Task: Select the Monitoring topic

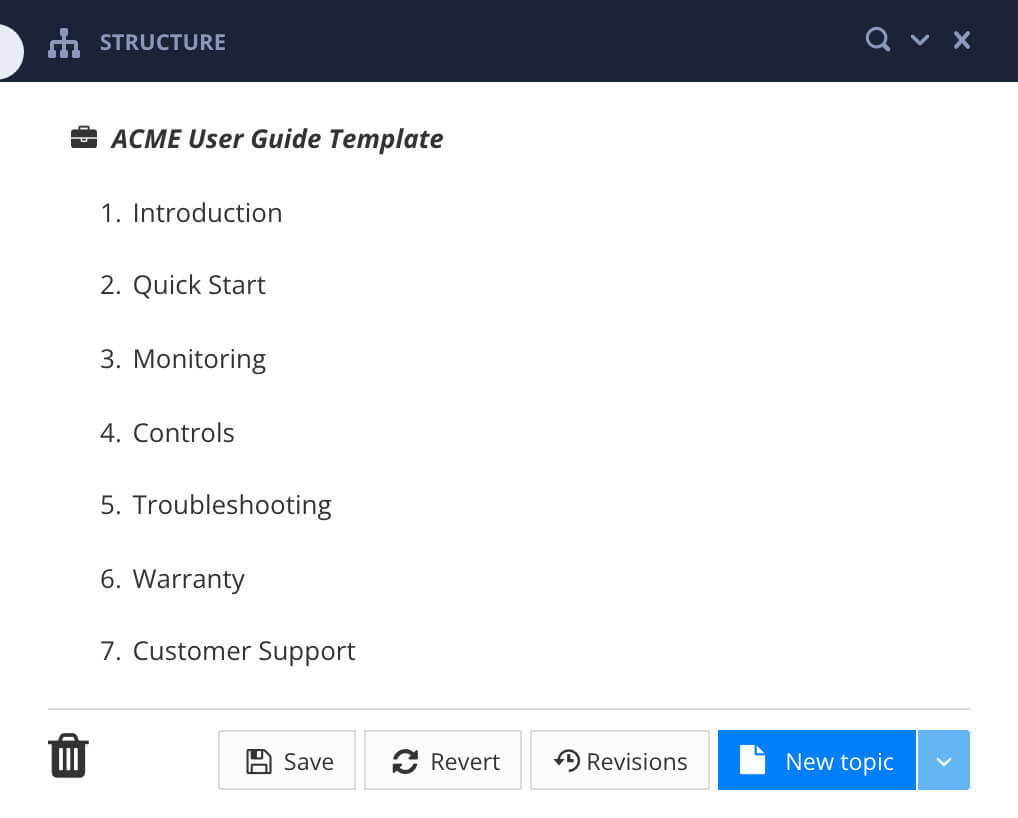Action: pos(199,359)
